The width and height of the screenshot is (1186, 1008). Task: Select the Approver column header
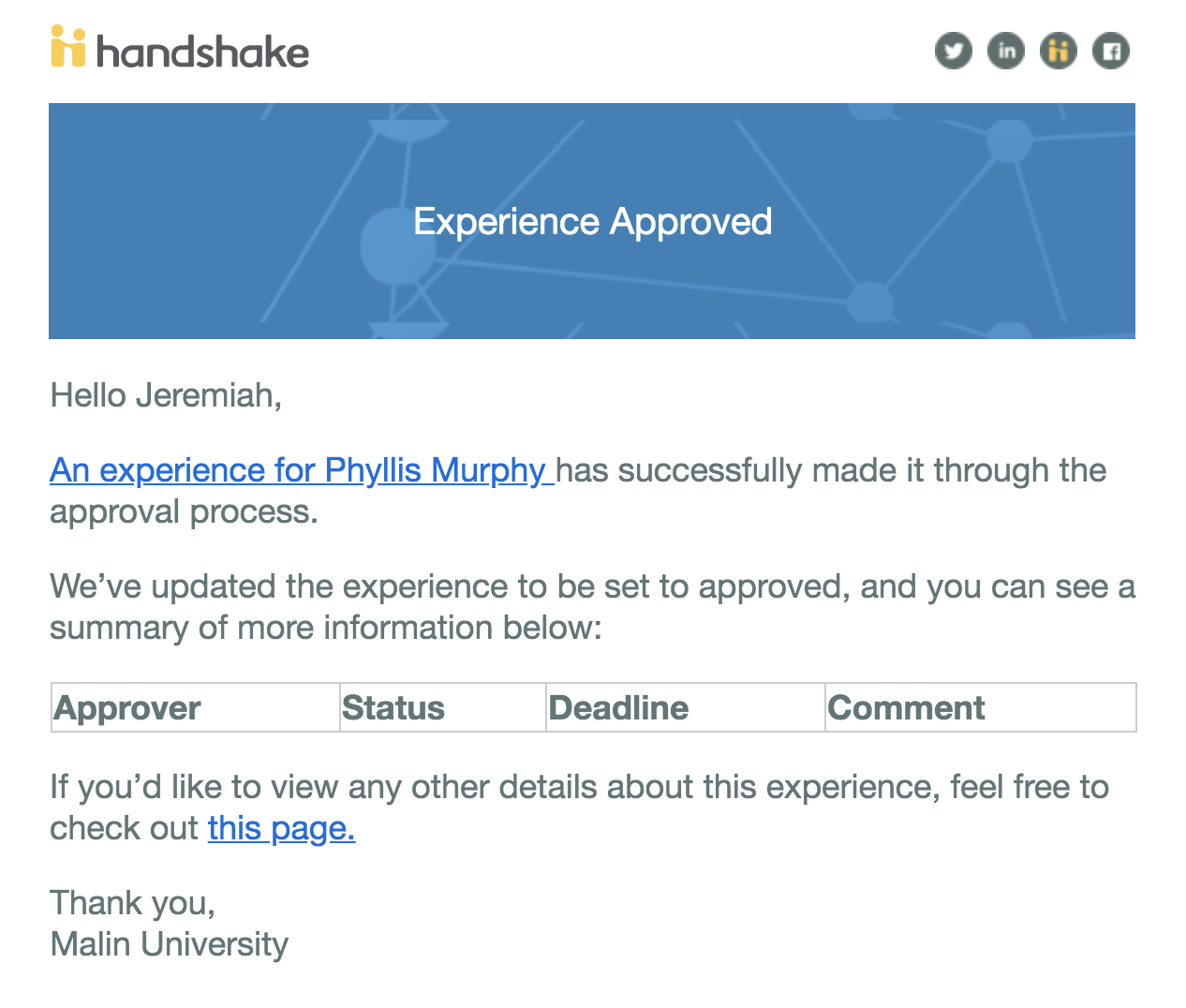point(195,708)
